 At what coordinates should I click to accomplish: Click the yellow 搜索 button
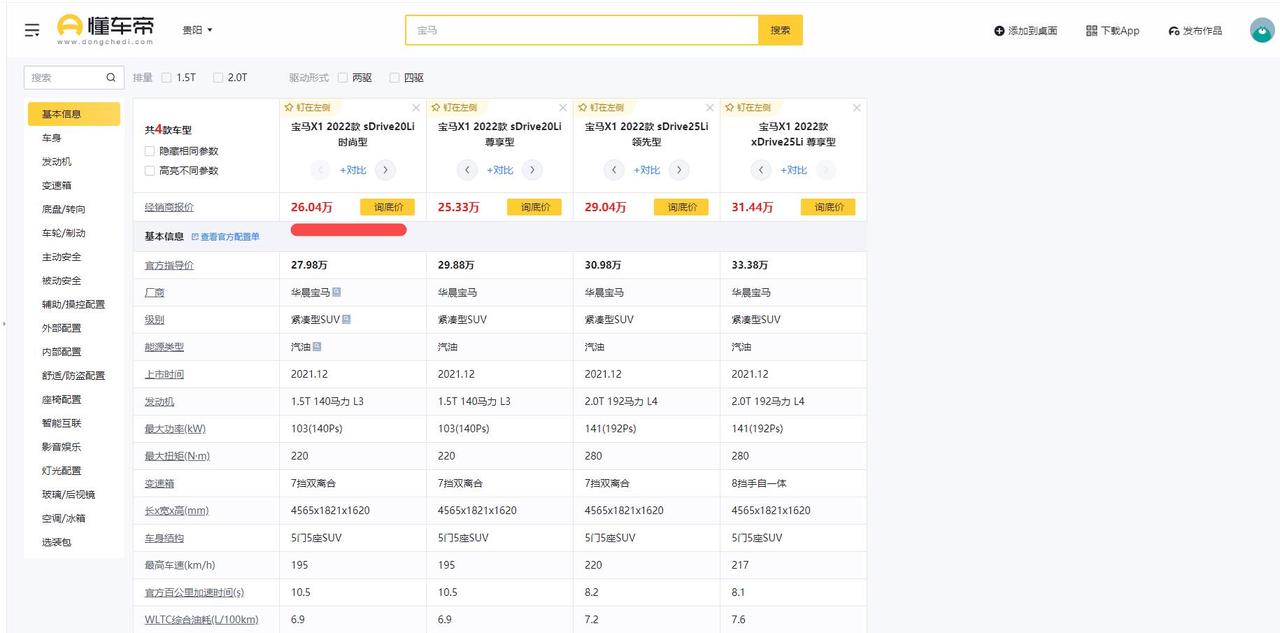point(780,30)
